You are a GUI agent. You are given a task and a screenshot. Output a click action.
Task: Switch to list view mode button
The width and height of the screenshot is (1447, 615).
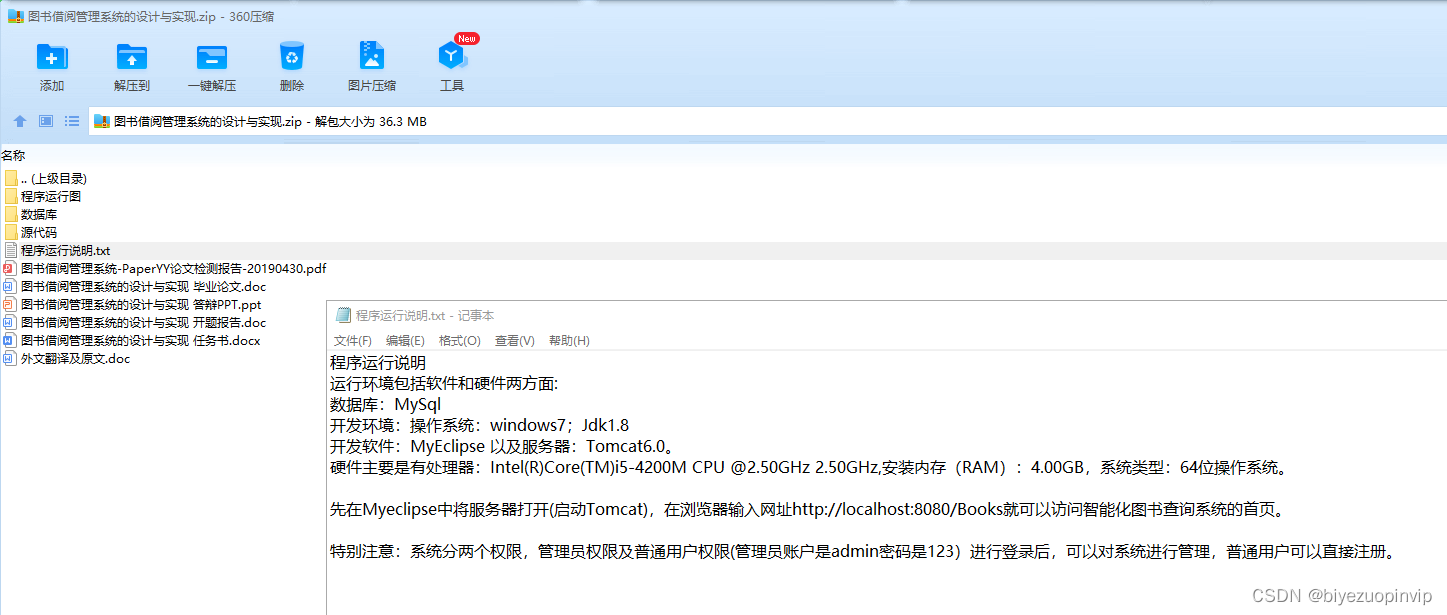(x=72, y=121)
